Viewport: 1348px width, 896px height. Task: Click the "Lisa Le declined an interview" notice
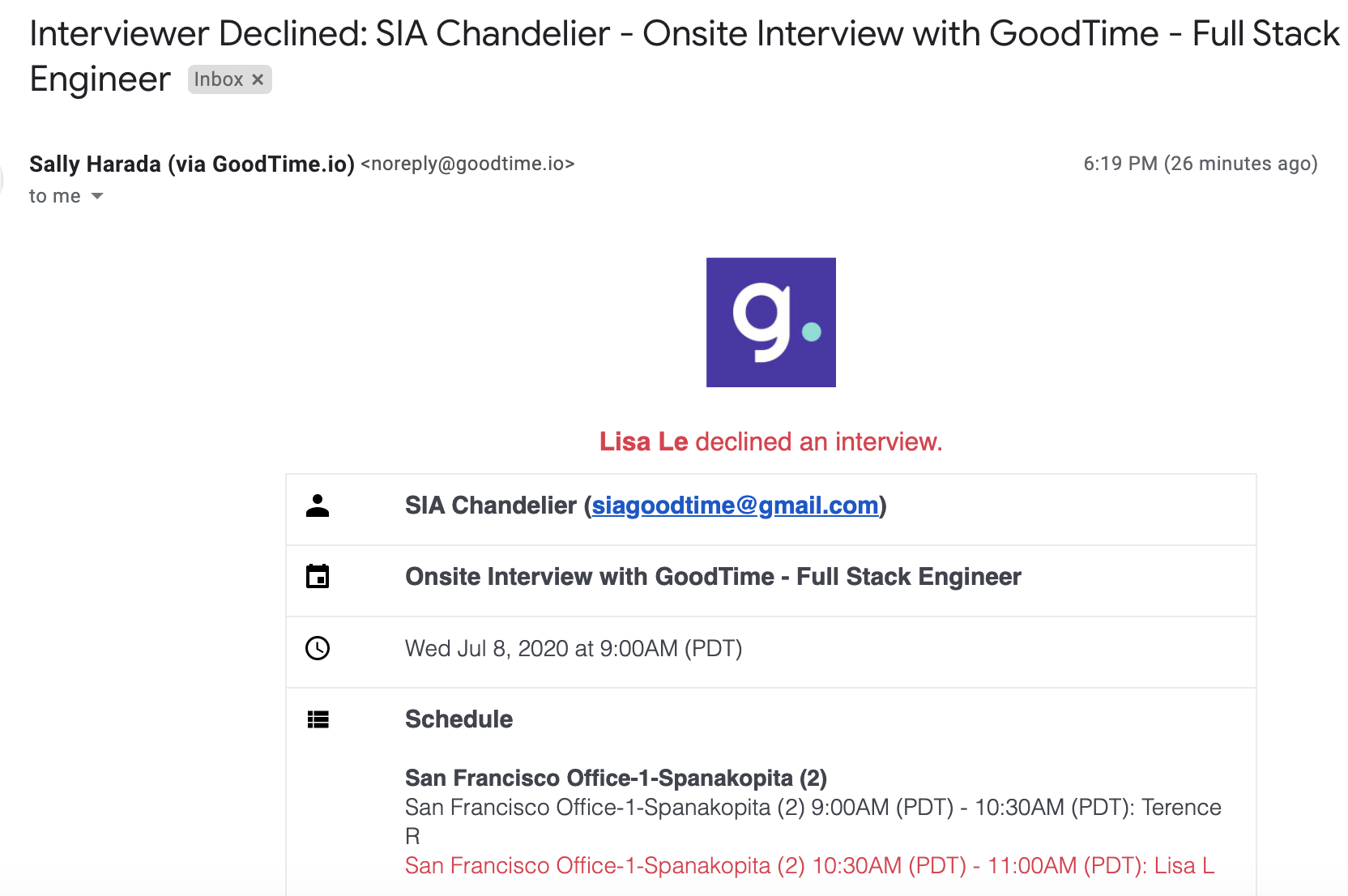770,442
